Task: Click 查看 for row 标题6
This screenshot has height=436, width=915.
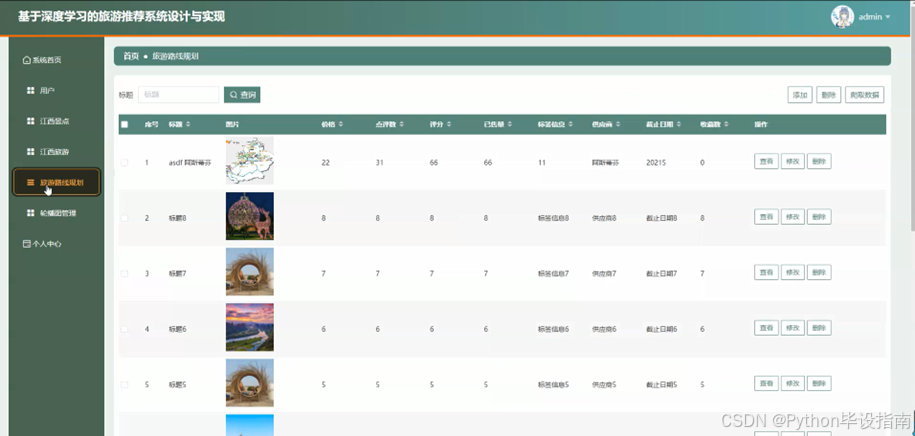Action: tap(766, 328)
